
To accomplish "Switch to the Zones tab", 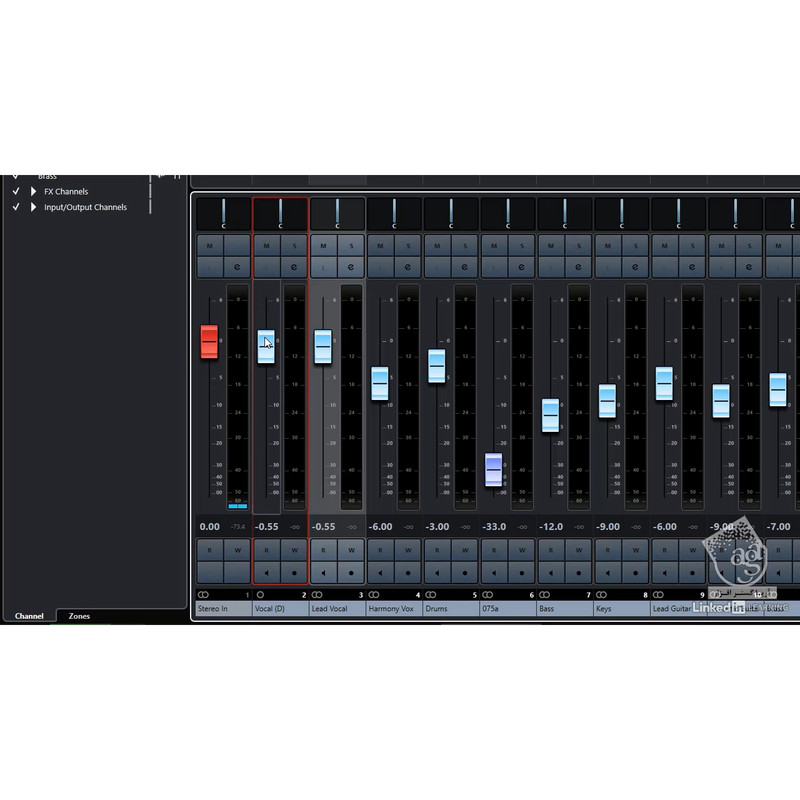I will coord(79,616).
